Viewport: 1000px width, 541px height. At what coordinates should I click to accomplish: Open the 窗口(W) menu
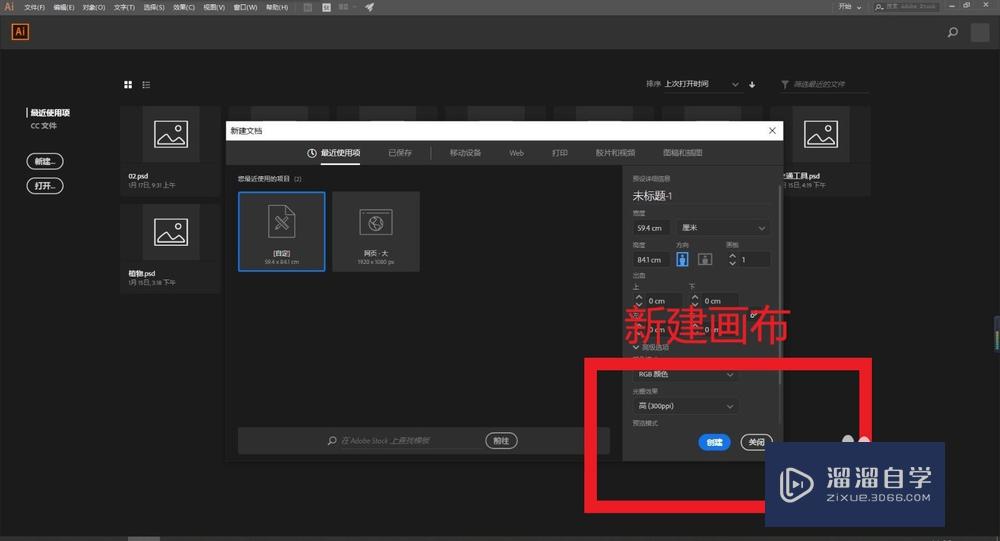click(x=245, y=7)
